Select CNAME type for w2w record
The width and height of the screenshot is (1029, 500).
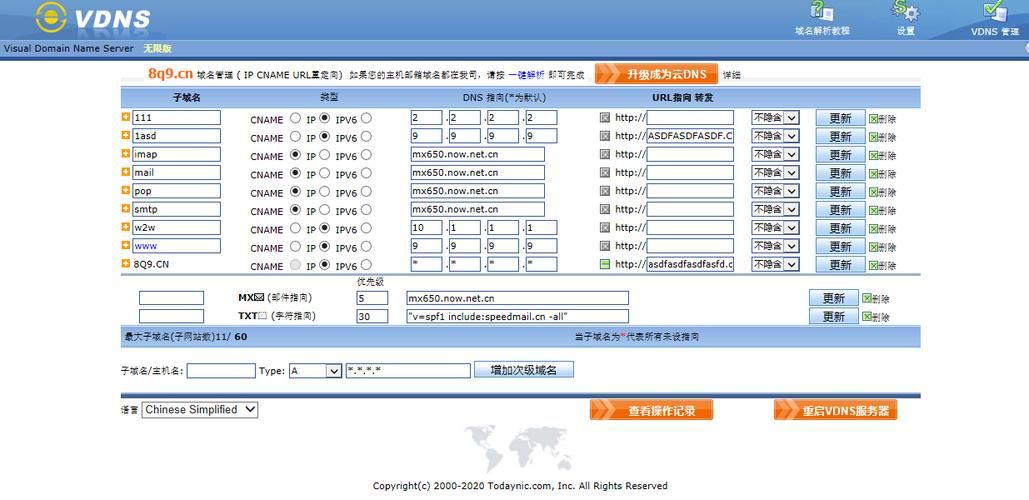tap(295, 228)
